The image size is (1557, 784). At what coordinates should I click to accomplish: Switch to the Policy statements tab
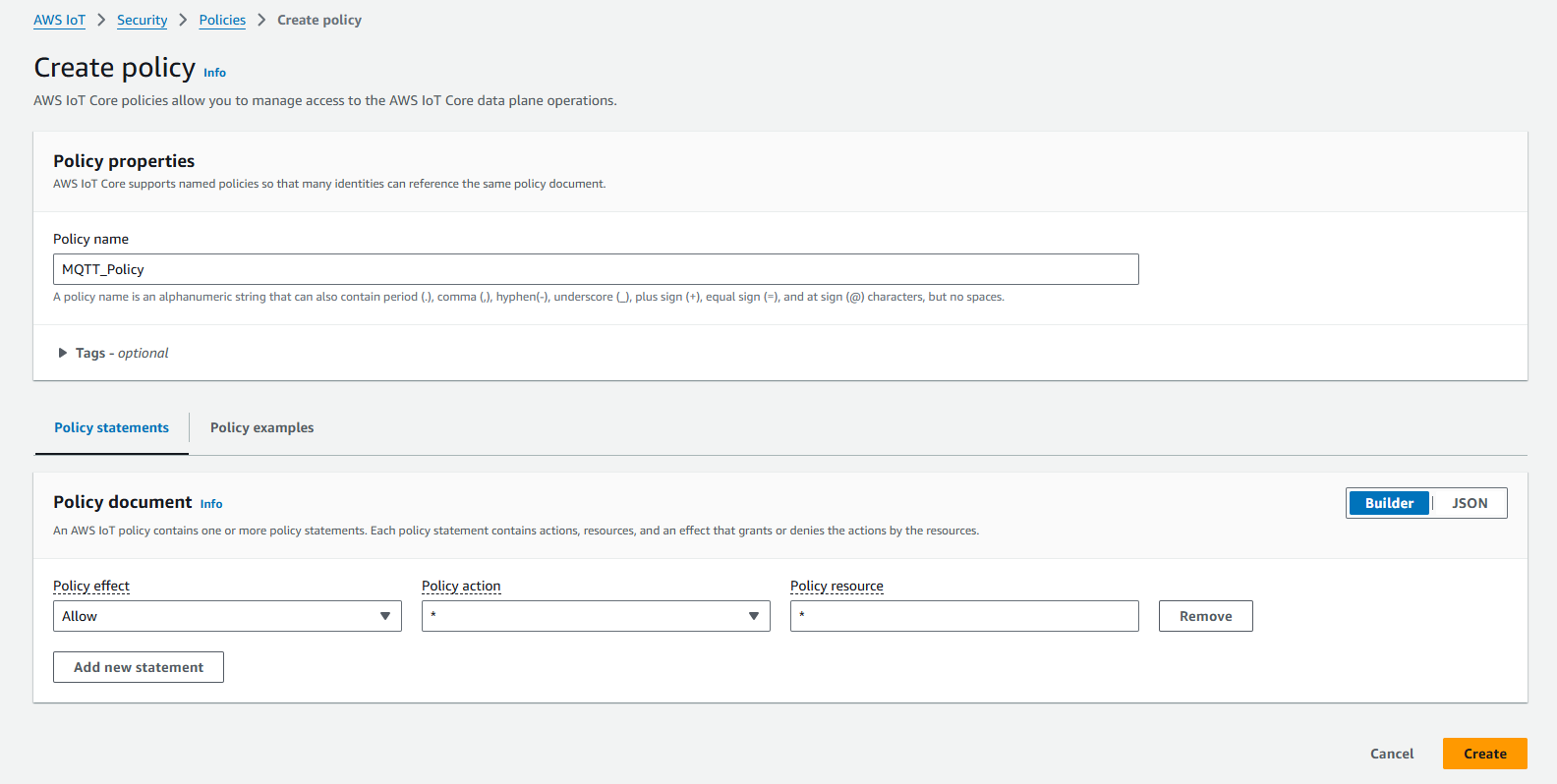tap(111, 427)
